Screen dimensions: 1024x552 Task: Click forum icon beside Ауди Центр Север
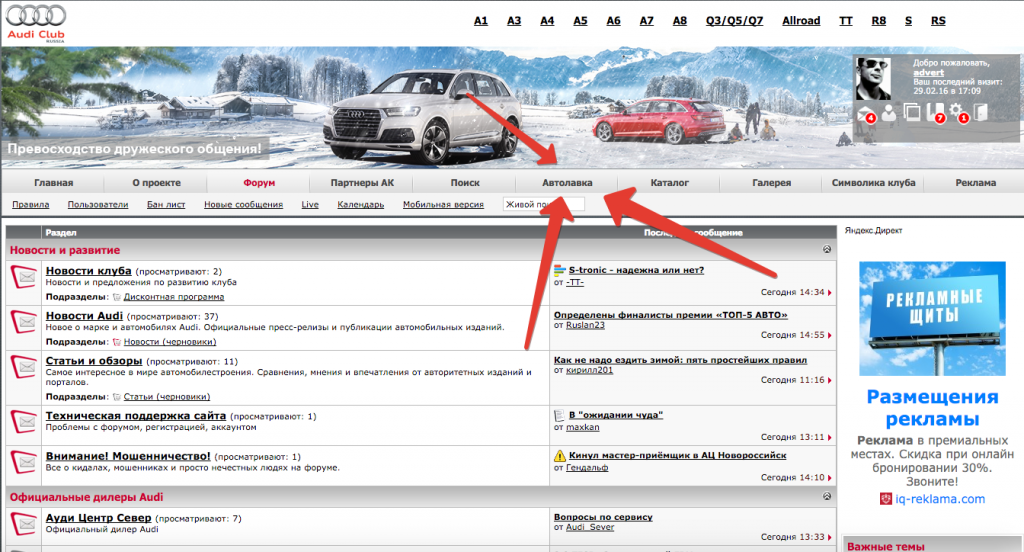pyautogui.click(x=24, y=523)
